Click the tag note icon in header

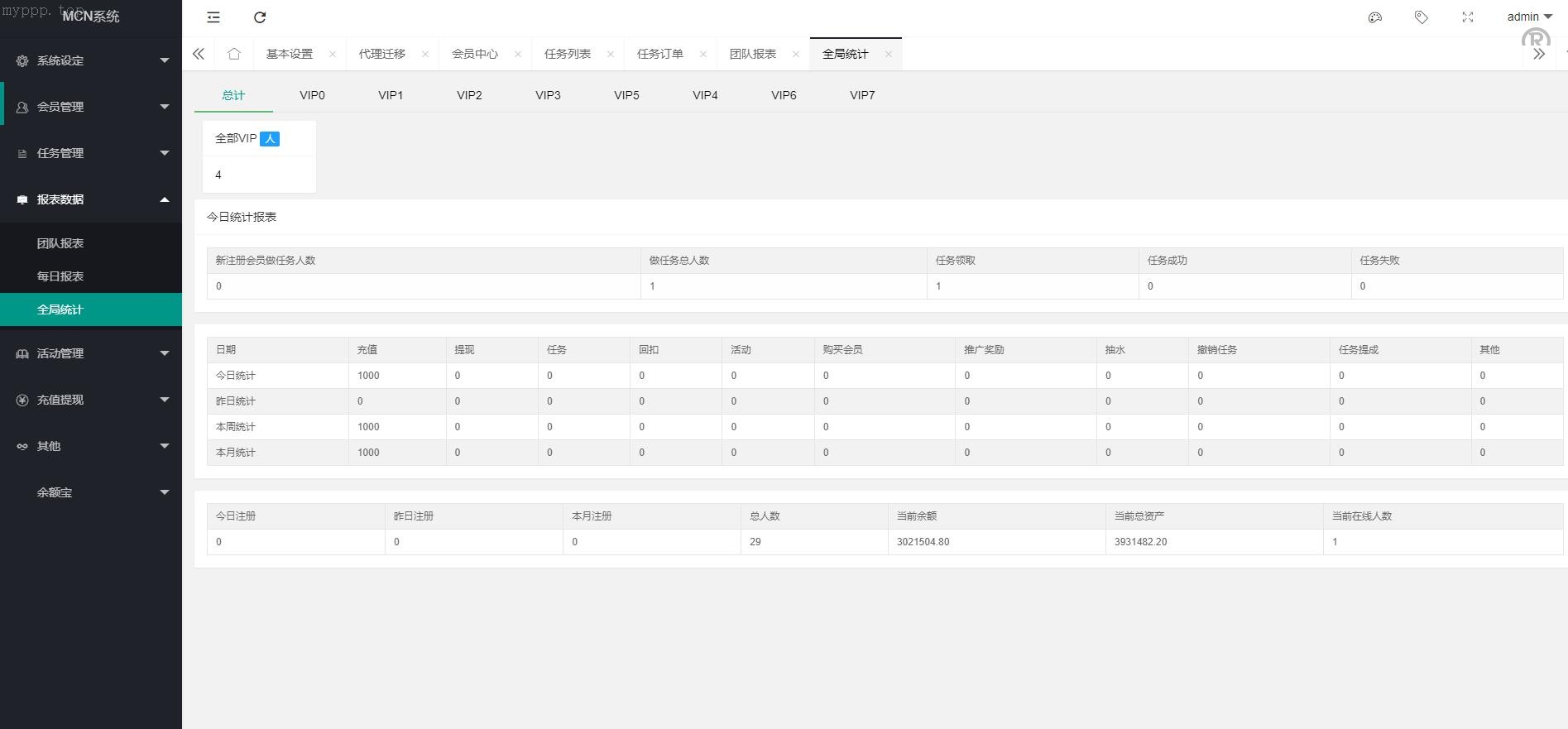pos(1422,17)
